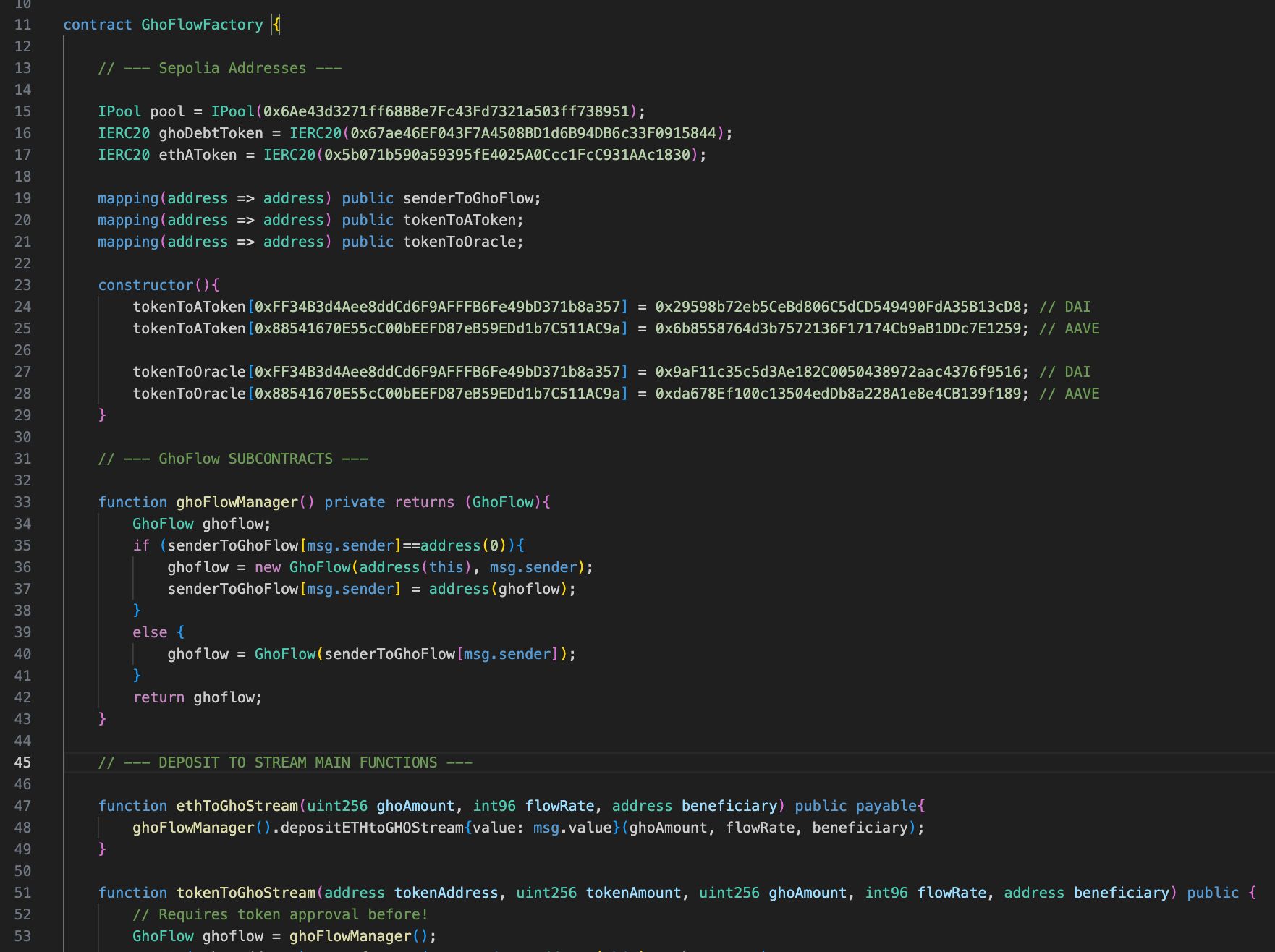Click the constructor keyword

point(146,285)
